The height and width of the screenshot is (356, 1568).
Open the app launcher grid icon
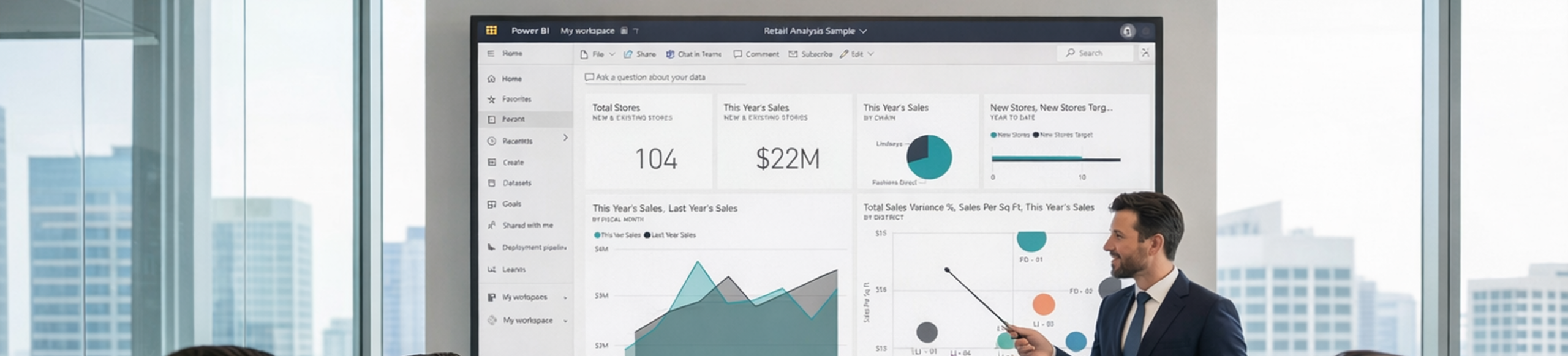click(x=491, y=30)
